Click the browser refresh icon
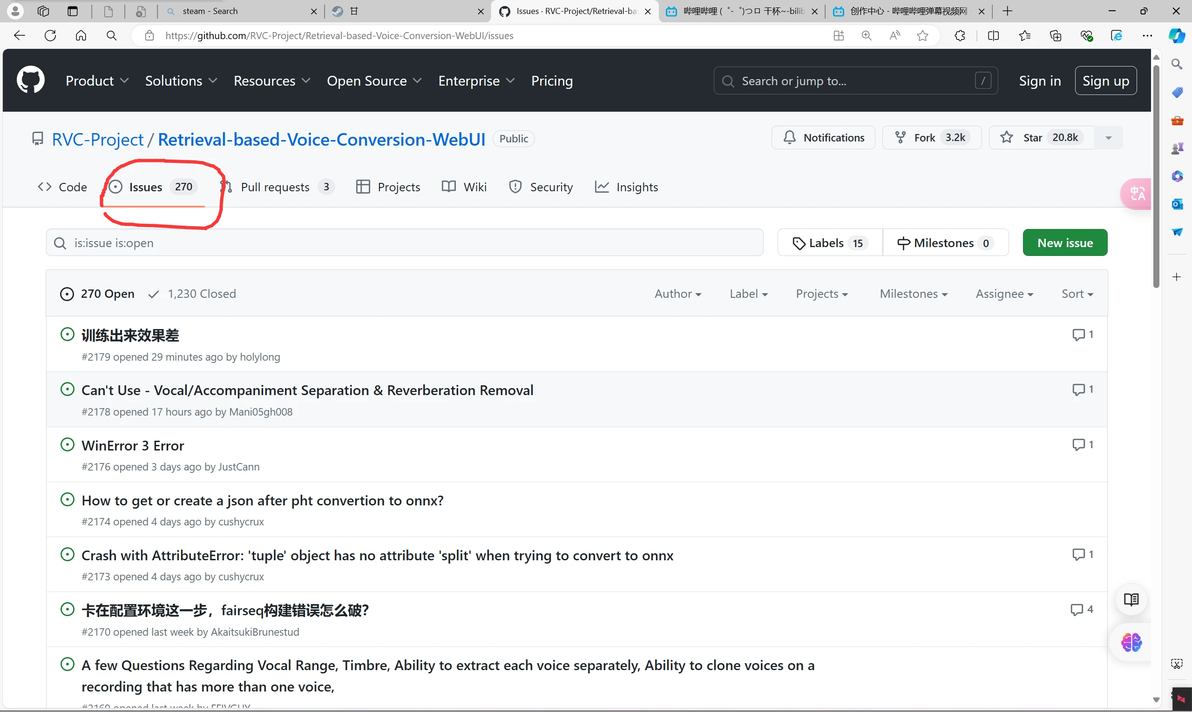The height and width of the screenshot is (712, 1192). (50, 35)
